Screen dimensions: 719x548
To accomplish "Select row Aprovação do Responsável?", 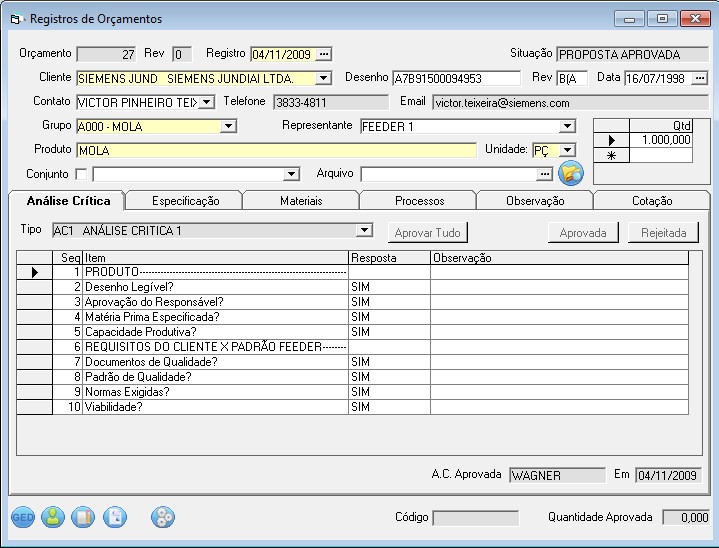I will (x=352, y=302).
